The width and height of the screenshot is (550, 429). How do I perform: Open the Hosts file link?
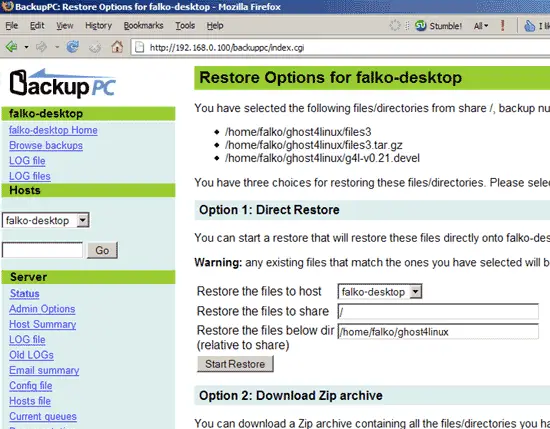click(x=30, y=401)
